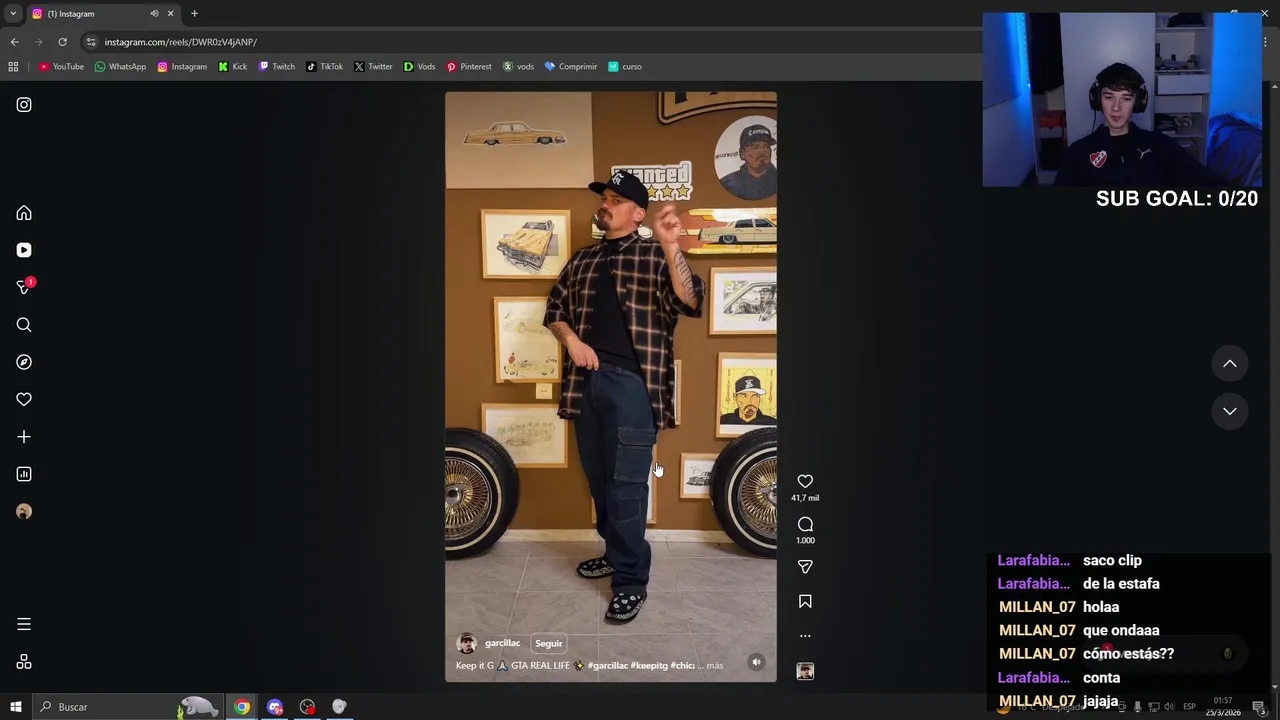Image resolution: width=1280 pixels, height=720 pixels.
Task: Click the Instagram logo in the sidebar
Action: (x=24, y=105)
